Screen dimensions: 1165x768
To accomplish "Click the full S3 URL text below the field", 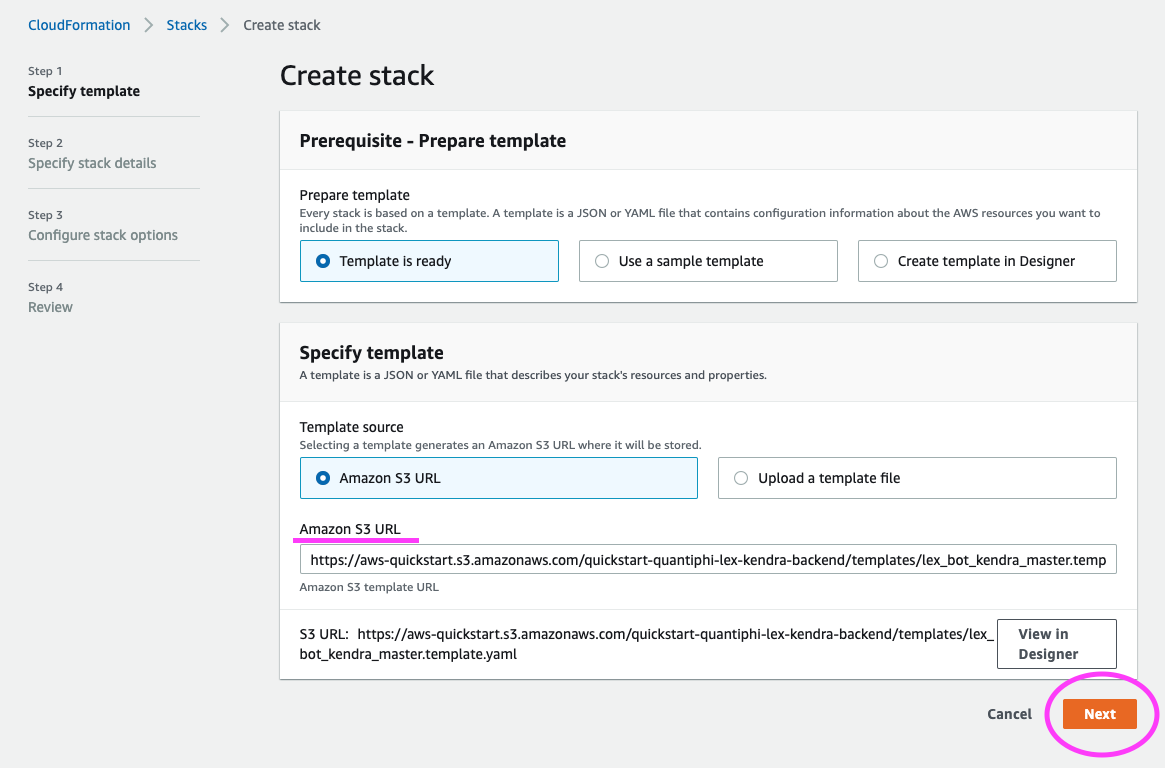I will click(x=646, y=644).
